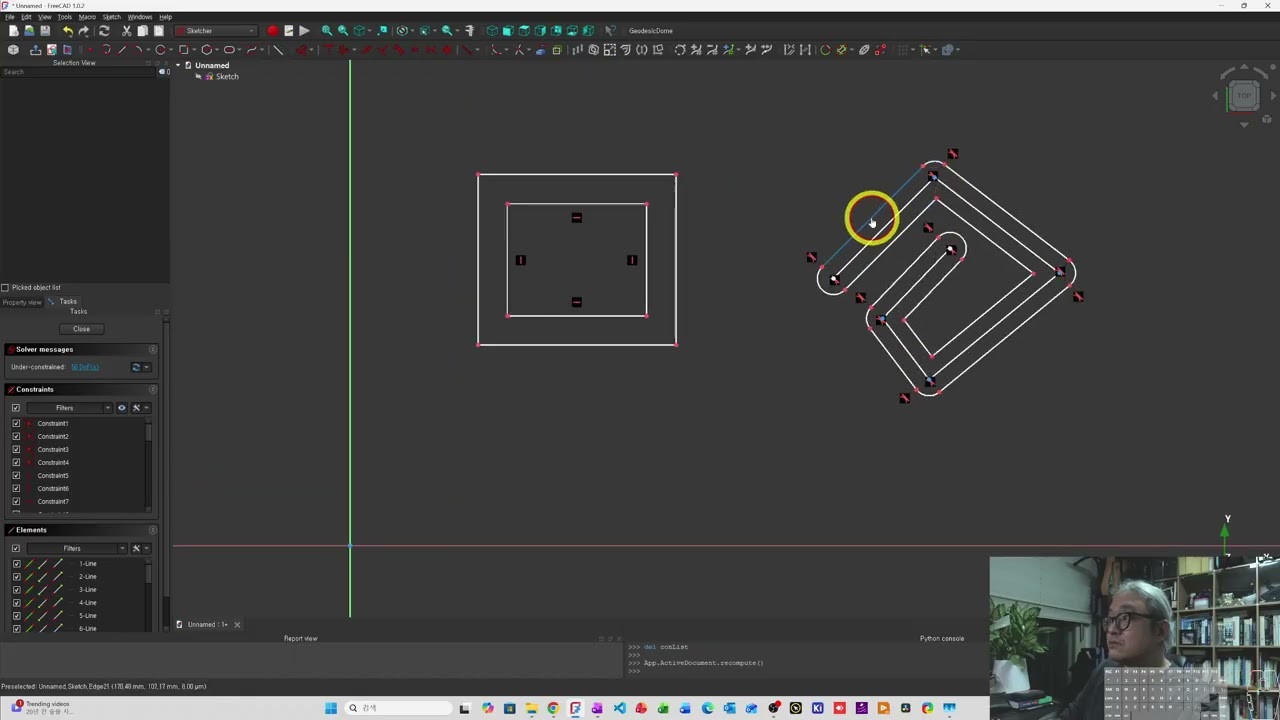Tick the Picked object list checkbox

click(x=5, y=287)
